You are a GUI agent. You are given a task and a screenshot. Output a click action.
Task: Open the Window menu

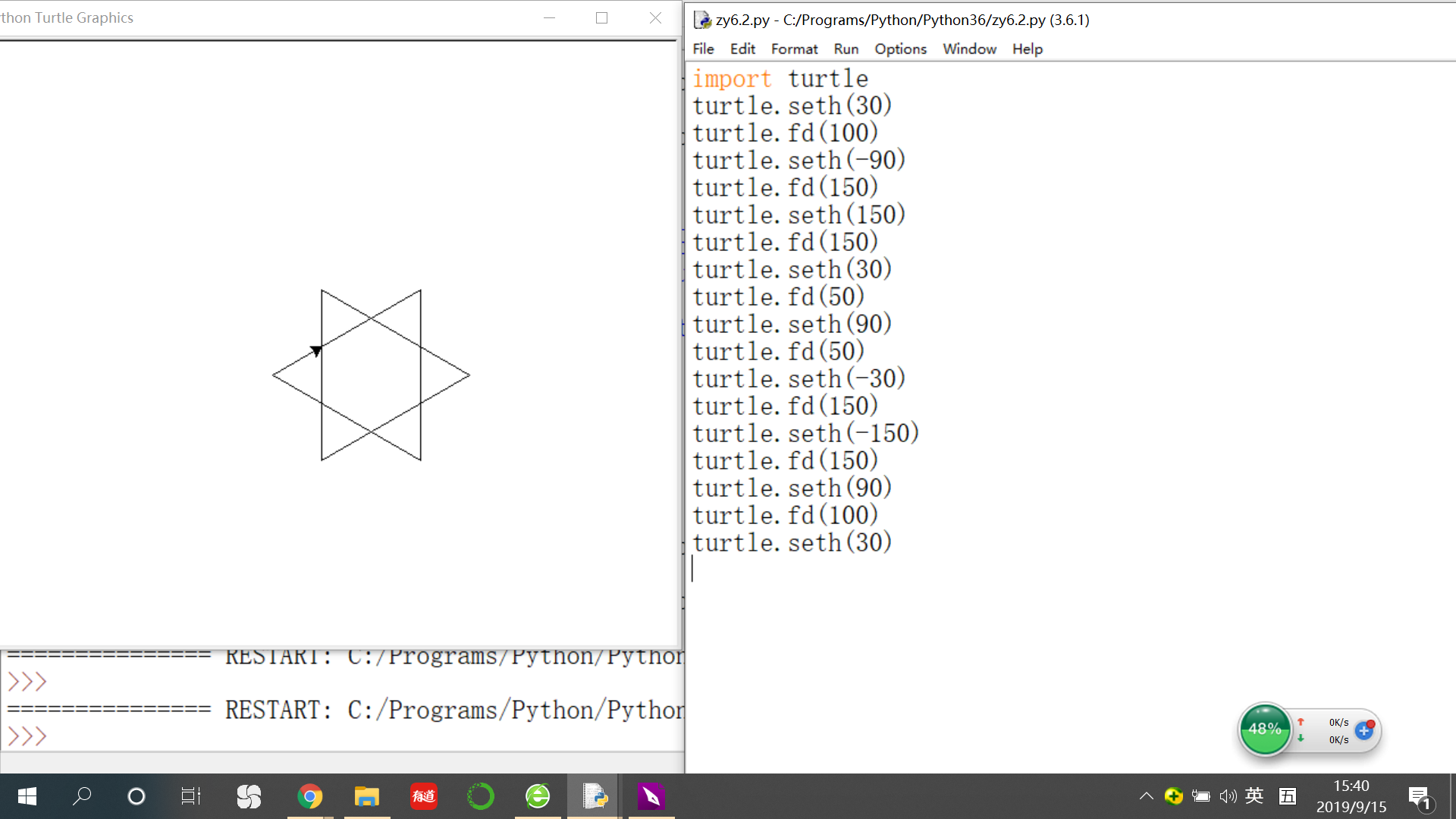tap(969, 49)
